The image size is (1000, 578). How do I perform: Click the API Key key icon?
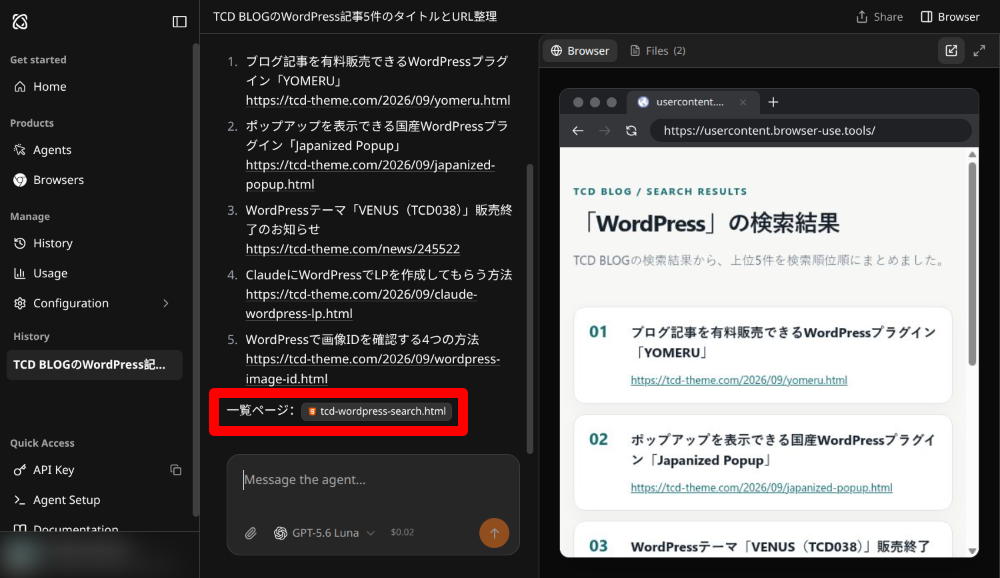(20, 470)
